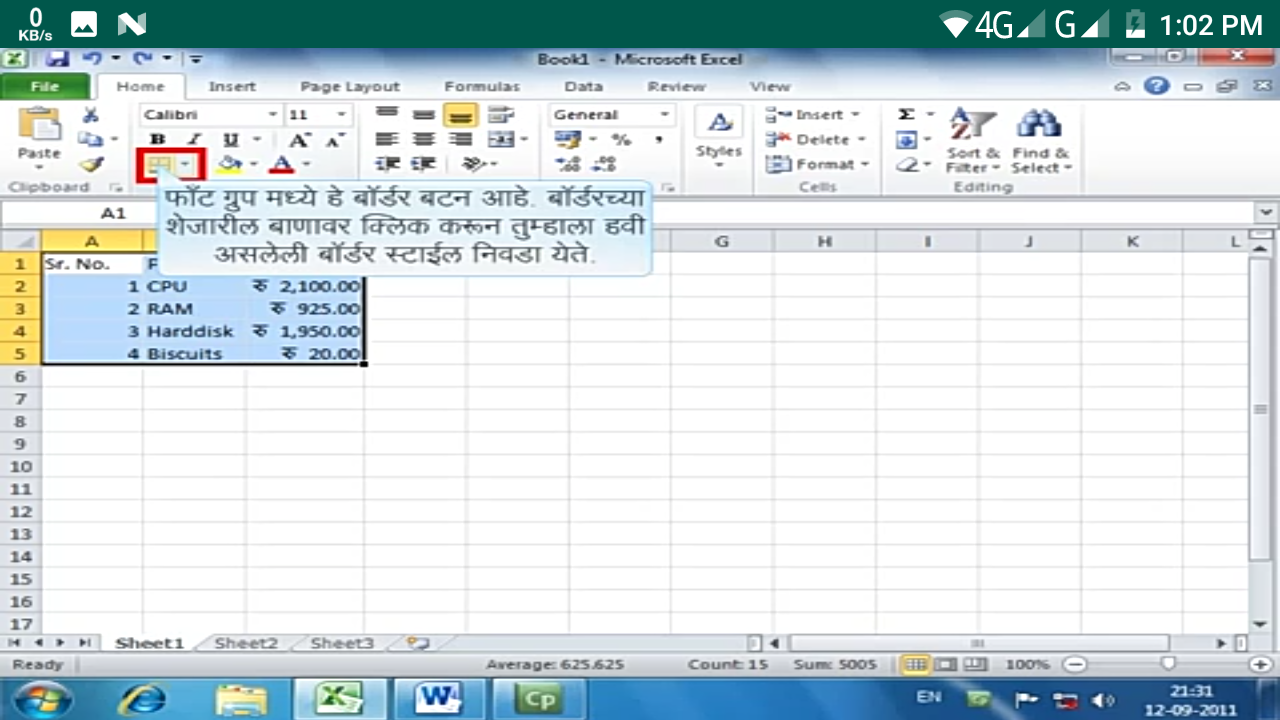
Task: Apply Percent Style formatting
Action: 621,139
